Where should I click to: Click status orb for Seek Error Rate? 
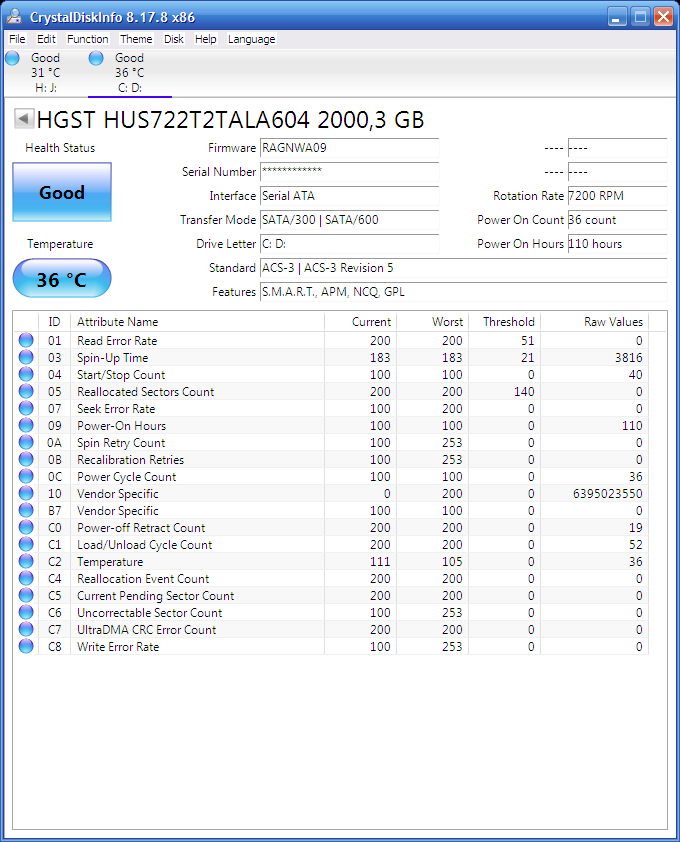pyautogui.click(x=26, y=408)
